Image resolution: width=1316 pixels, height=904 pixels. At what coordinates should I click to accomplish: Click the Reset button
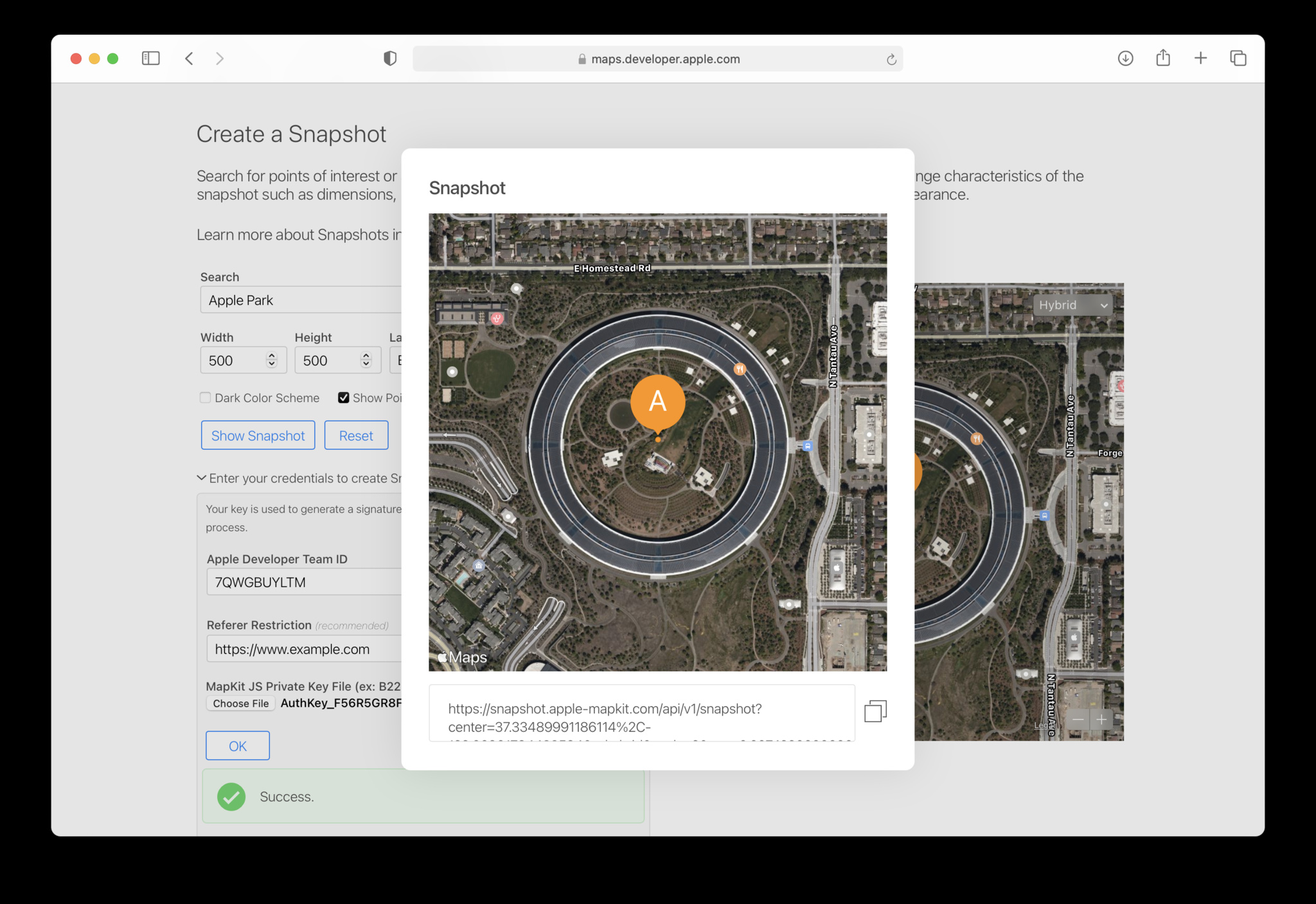click(356, 436)
